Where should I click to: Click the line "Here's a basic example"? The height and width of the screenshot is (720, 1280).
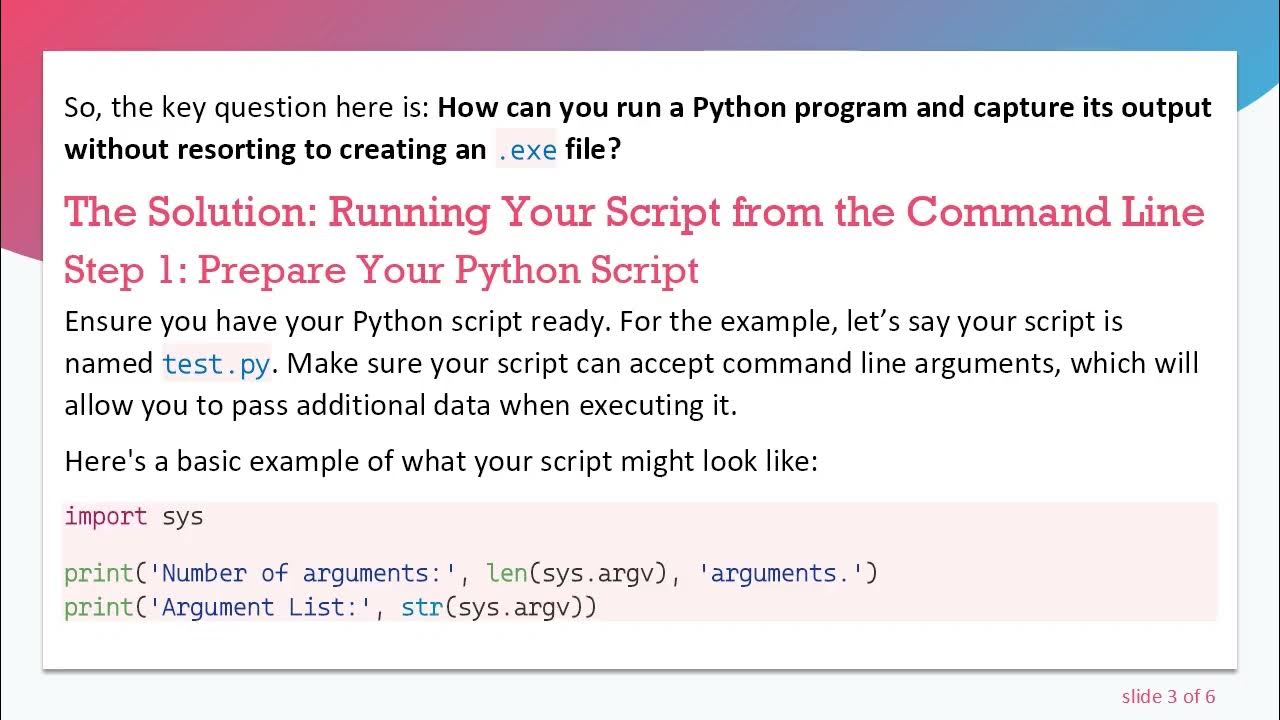pos(441,461)
